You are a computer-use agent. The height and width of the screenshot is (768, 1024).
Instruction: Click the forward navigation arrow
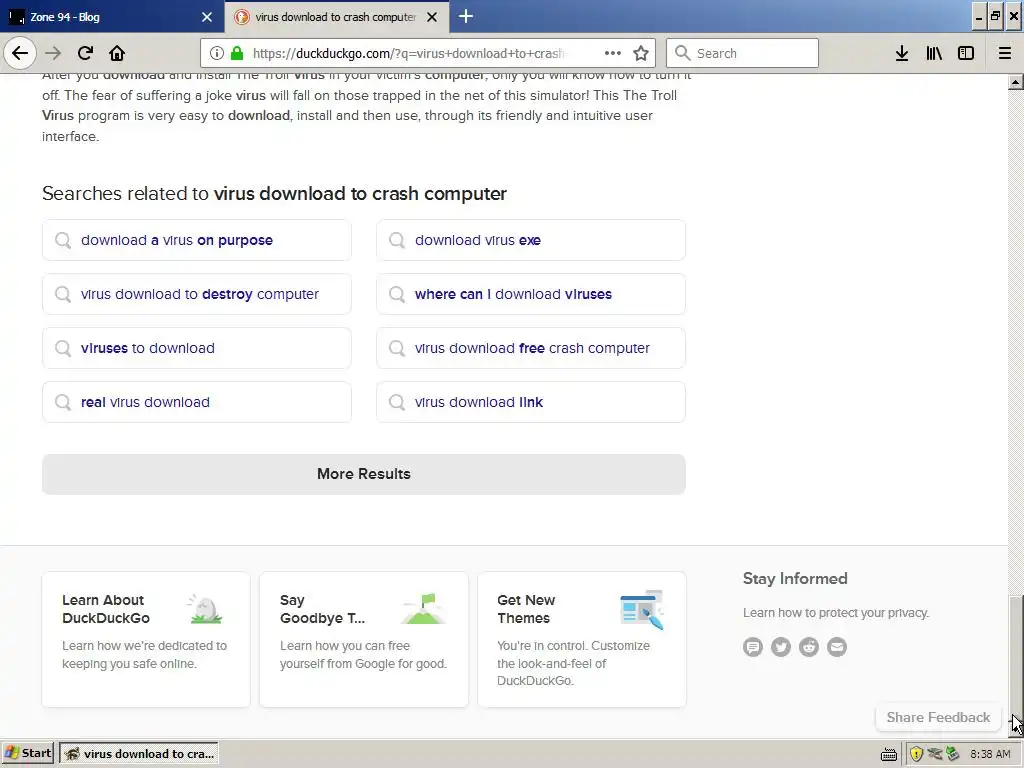[x=53, y=53]
